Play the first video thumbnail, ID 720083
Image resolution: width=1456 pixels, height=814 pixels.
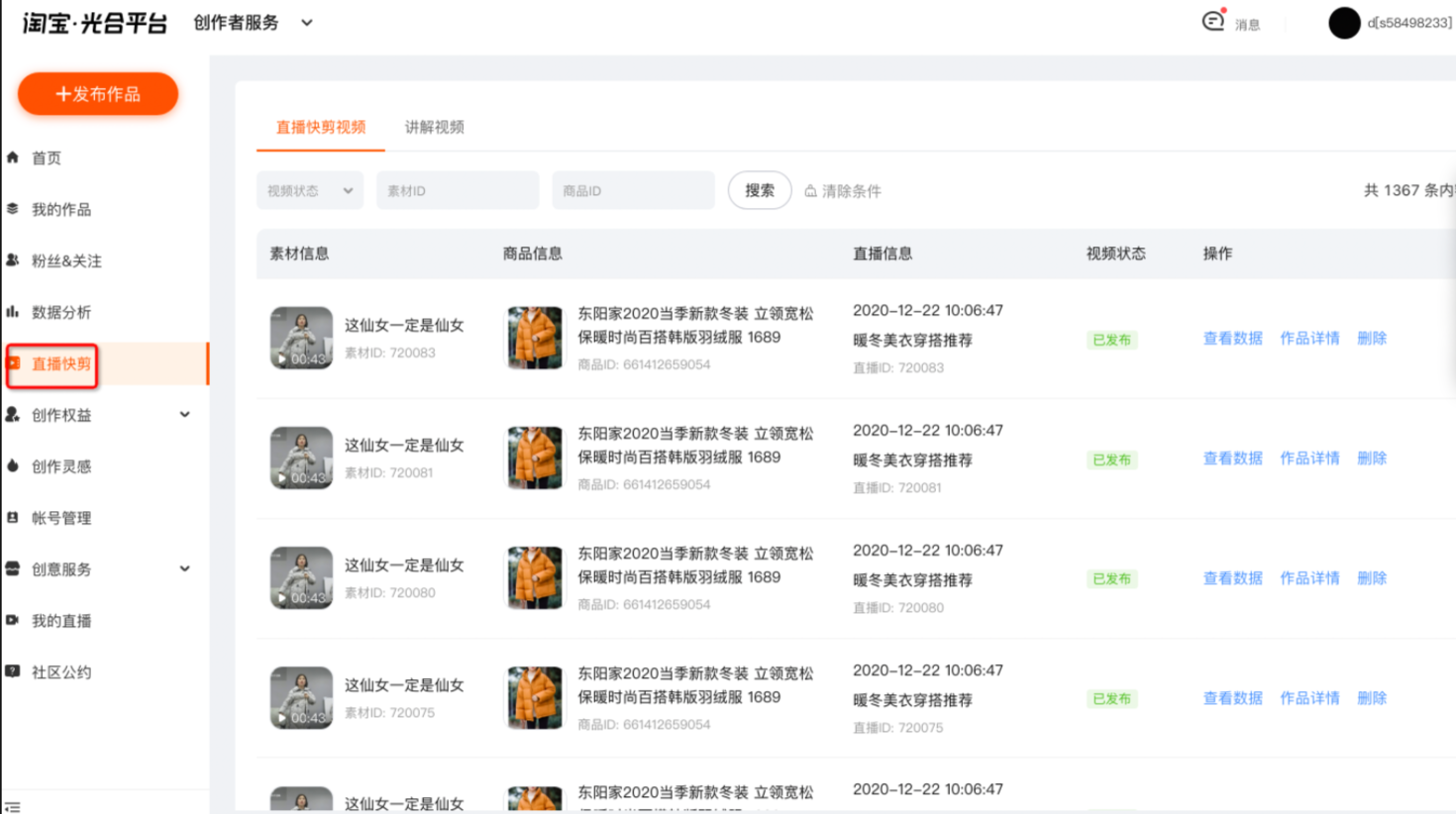(301, 338)
